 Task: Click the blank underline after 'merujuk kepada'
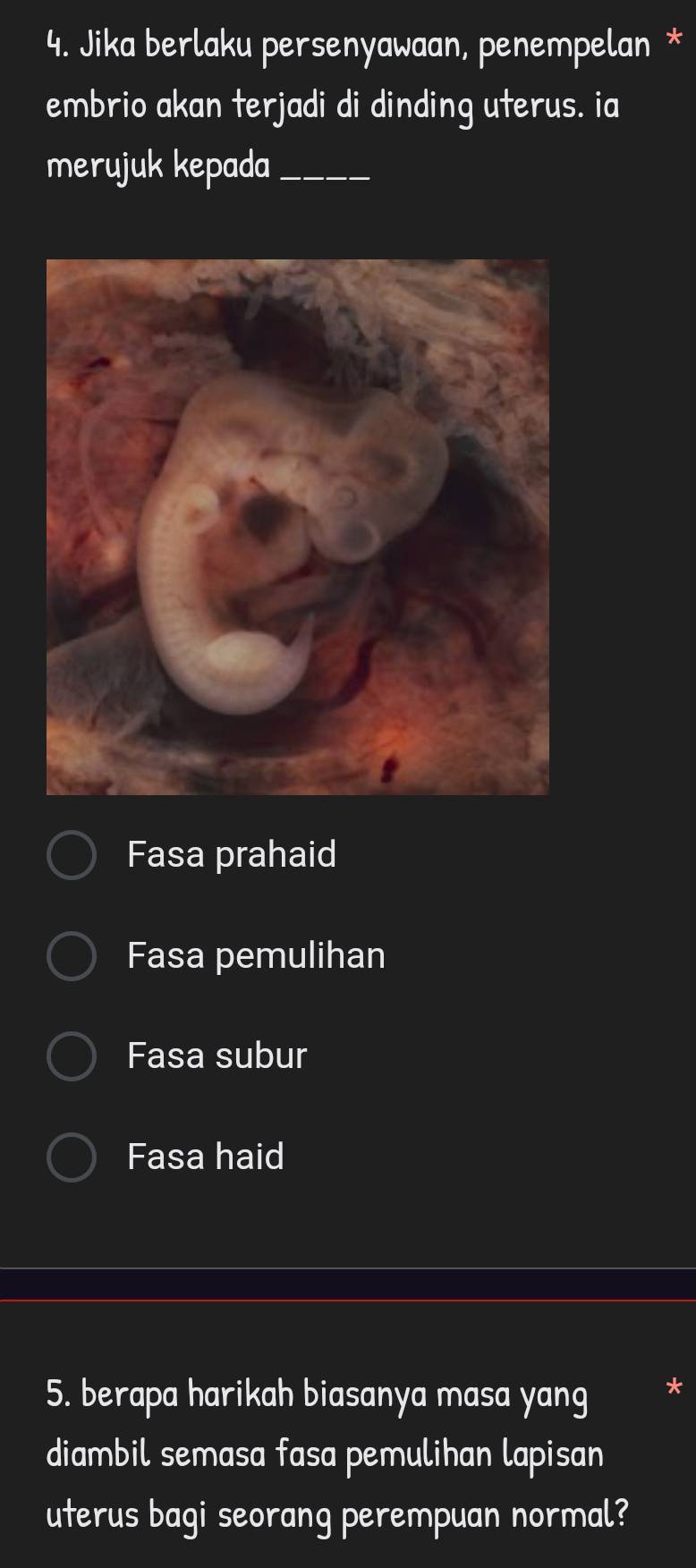point(325,177)
